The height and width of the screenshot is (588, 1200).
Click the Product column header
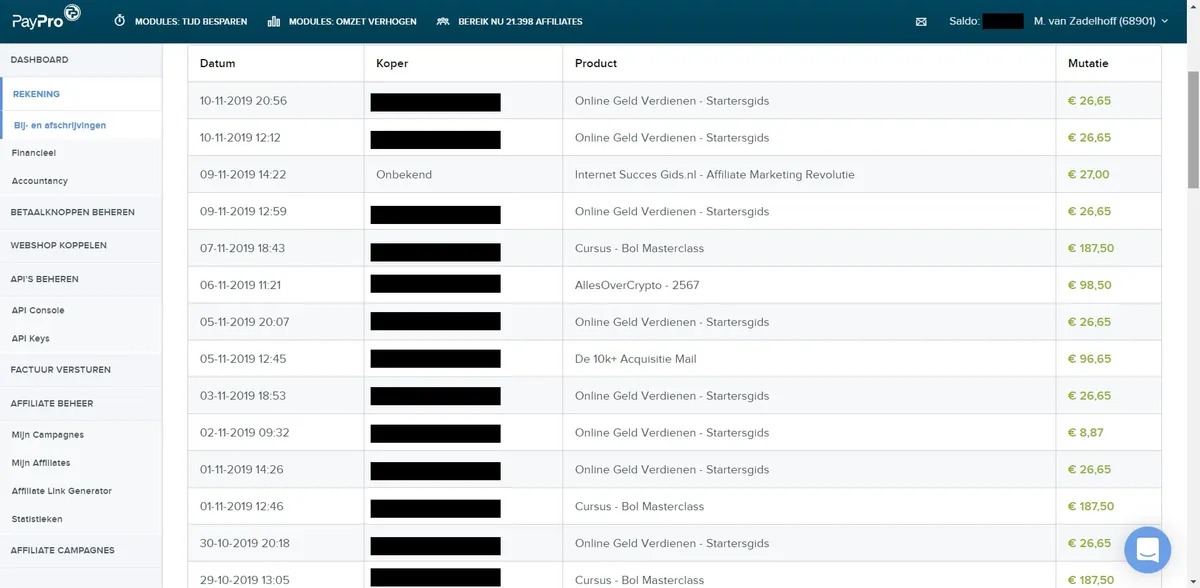tap(596, 63)
